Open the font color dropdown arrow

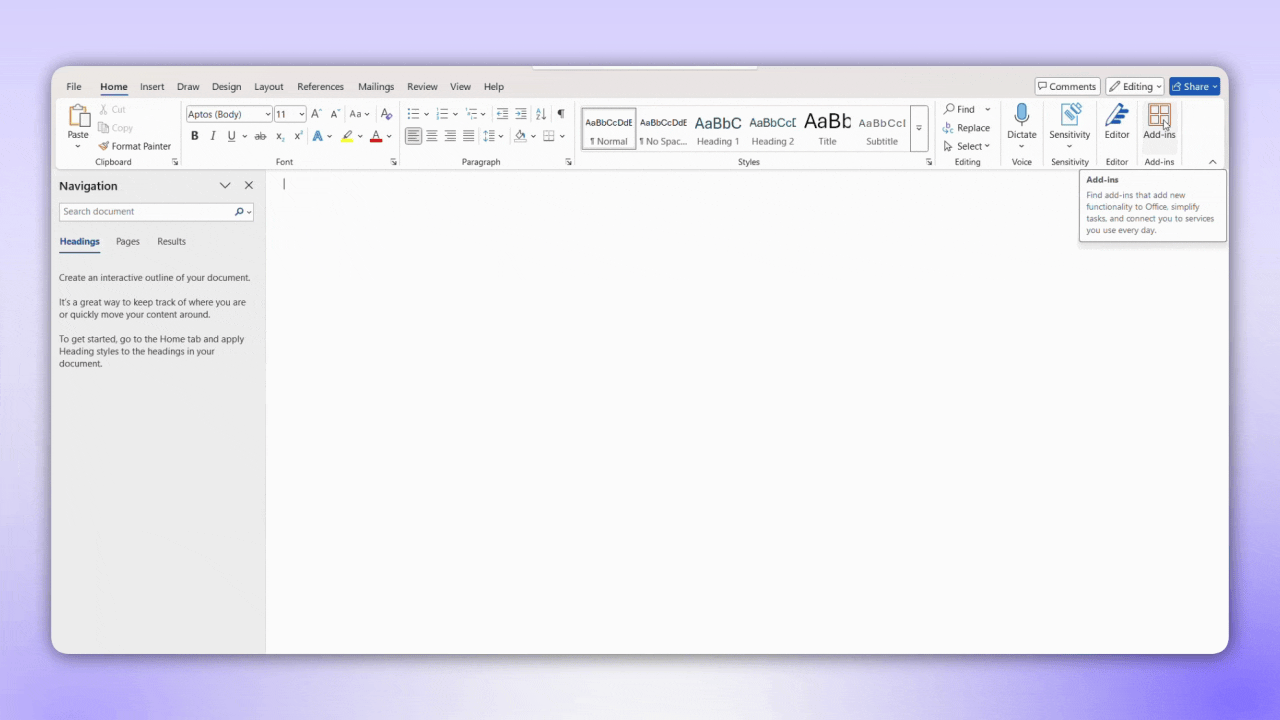pyautogui.click(x=391, y=136)
